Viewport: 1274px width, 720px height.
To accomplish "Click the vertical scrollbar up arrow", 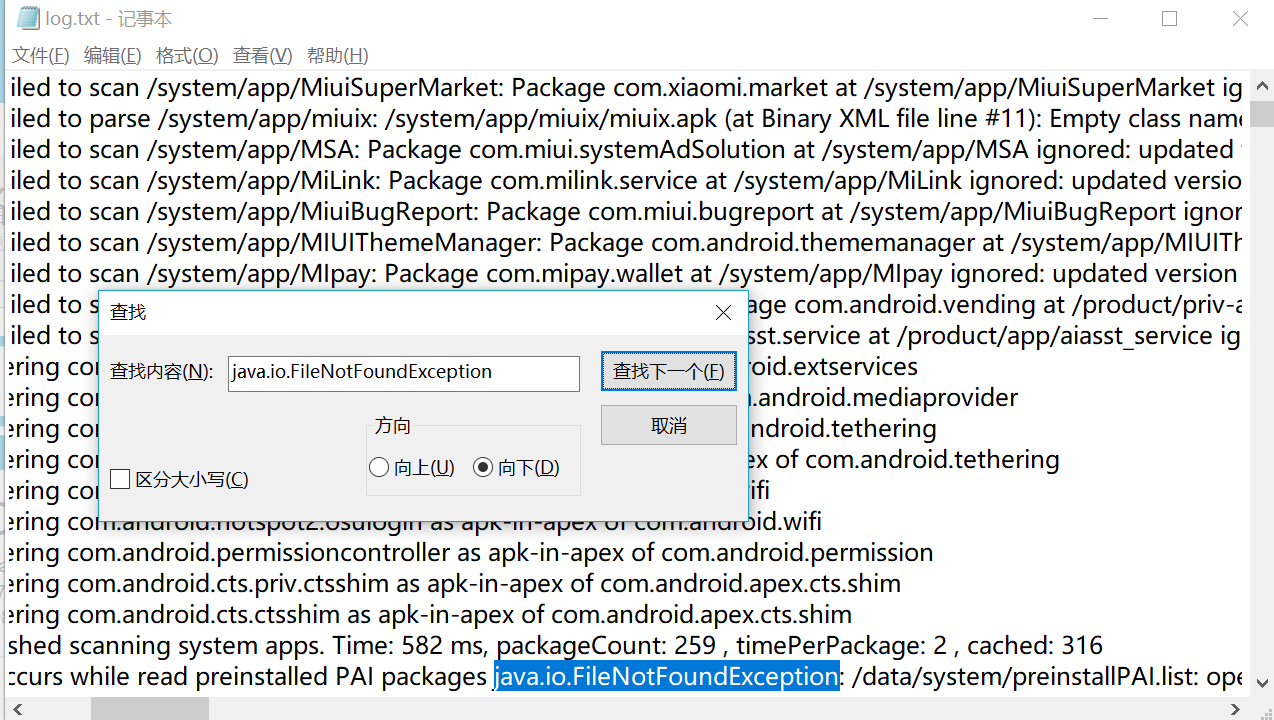I will click(x=1263, y=84).
